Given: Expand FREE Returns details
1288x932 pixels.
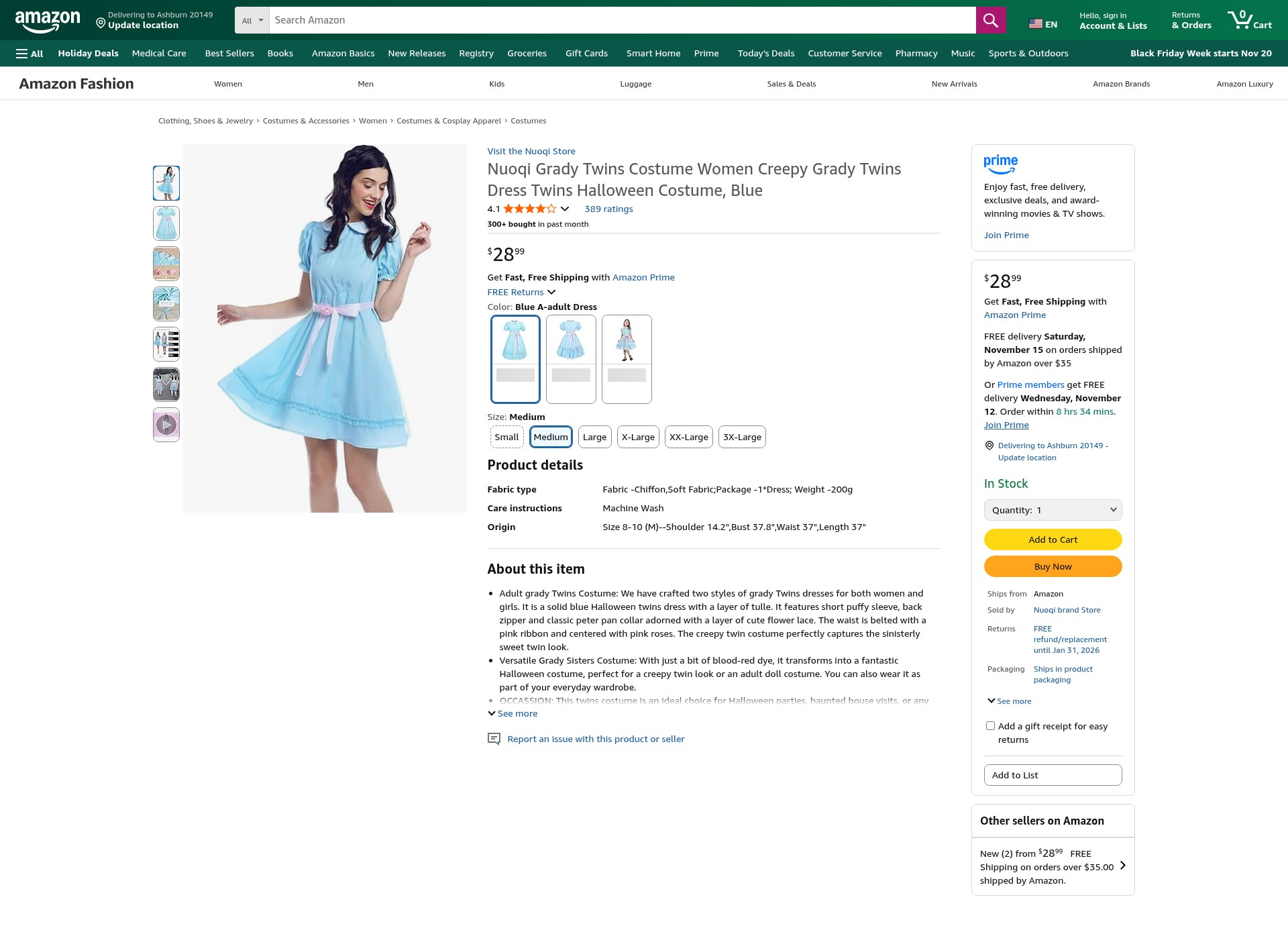Looking at the screenshot, I should [x=521, y=293].
